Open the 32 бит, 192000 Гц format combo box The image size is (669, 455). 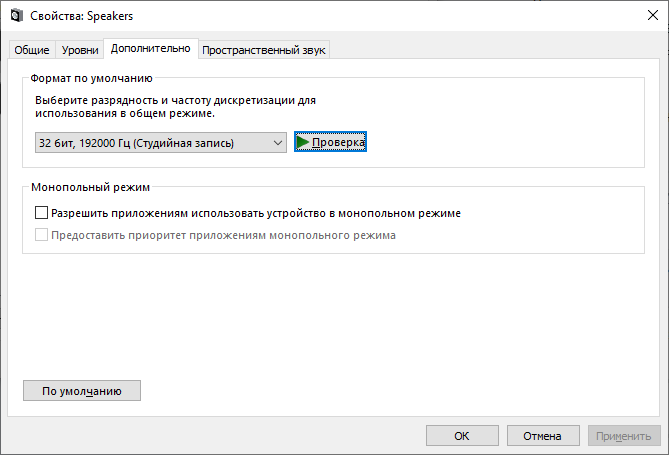tap(160, 143)
